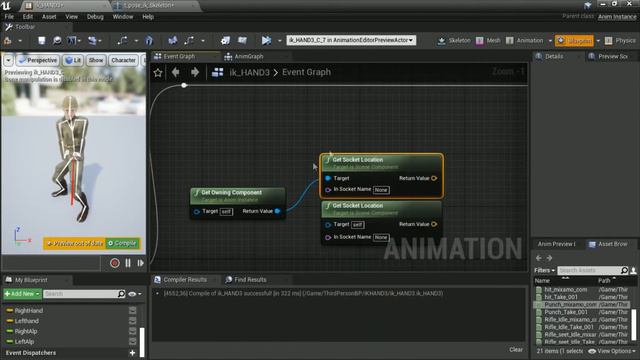640x360 pixels.
Task: Toggle the eye icon on RightHand variable
Action: 133,311
